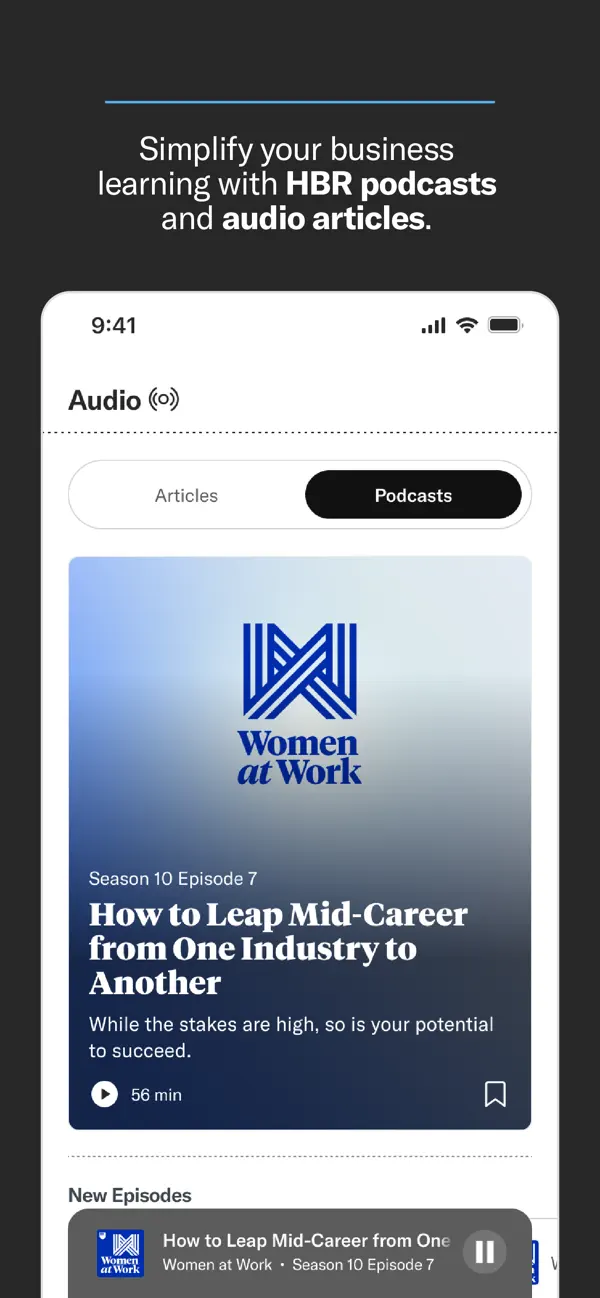Tap the 9:41 clock in status bar

coord(113,325)
